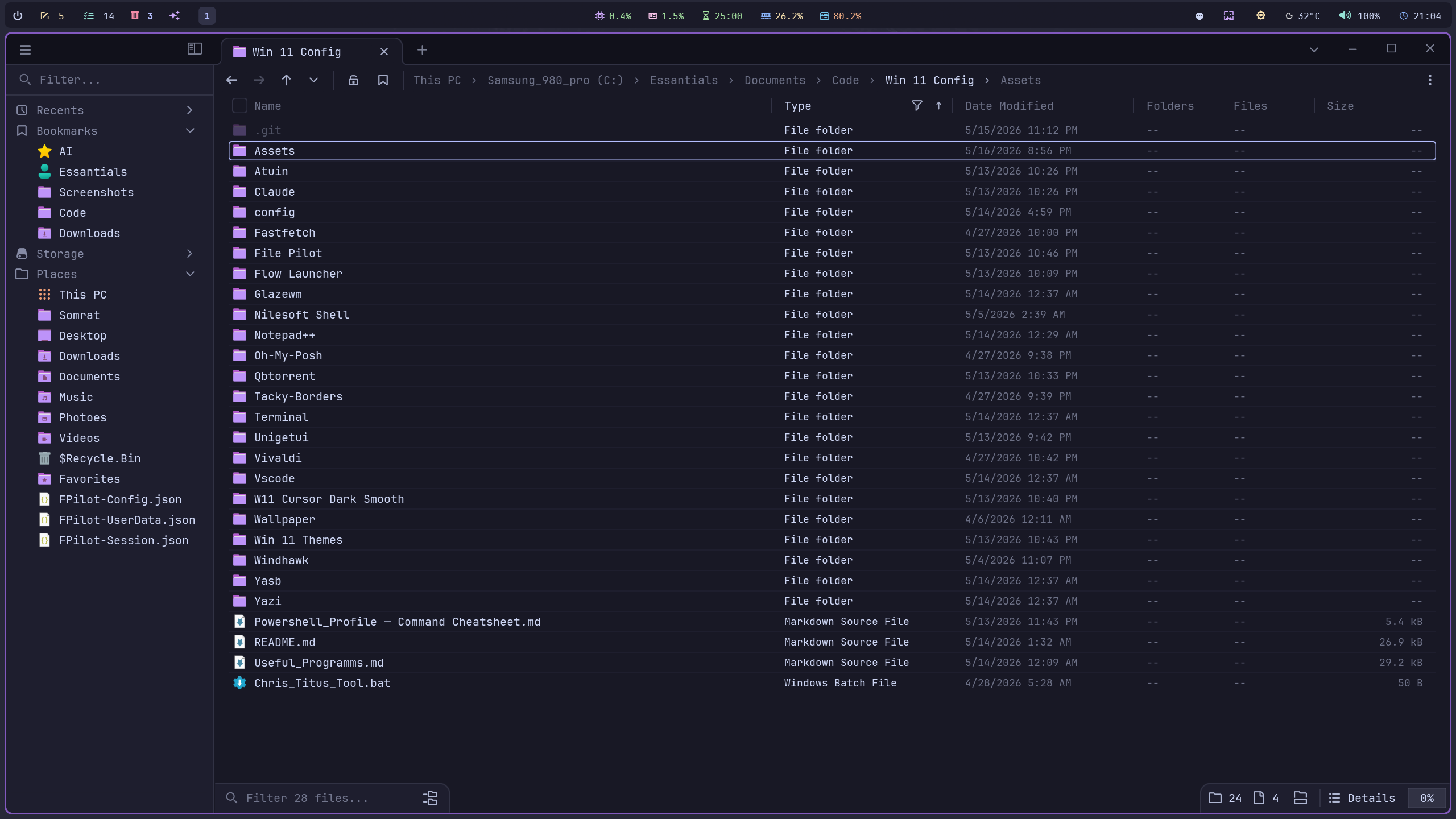Viewport: 1456px width, 819px height.
Task: Select This PC in Places
Action: click(x=109, y=295)
